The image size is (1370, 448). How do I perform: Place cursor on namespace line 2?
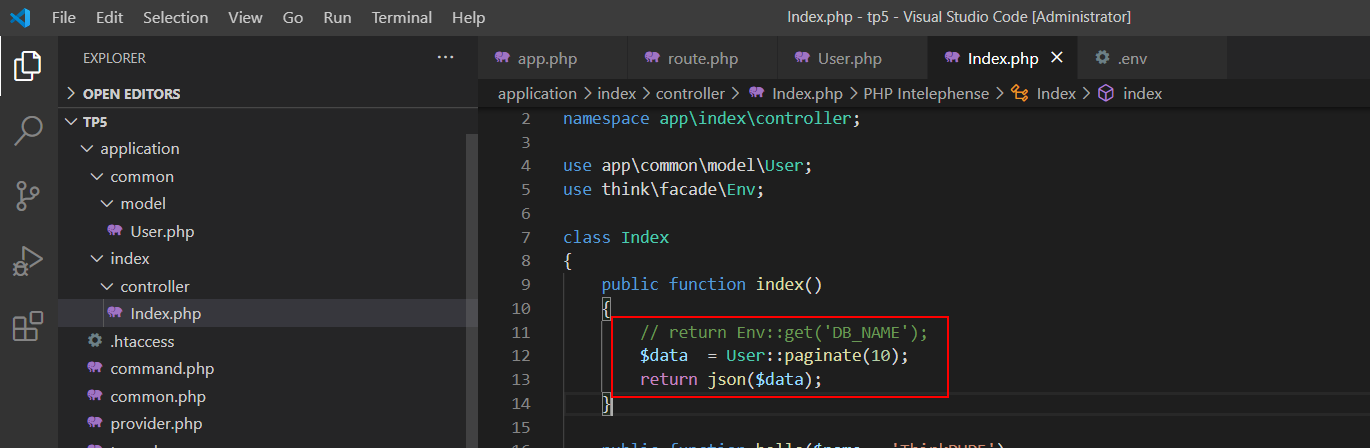click(711, 119)
